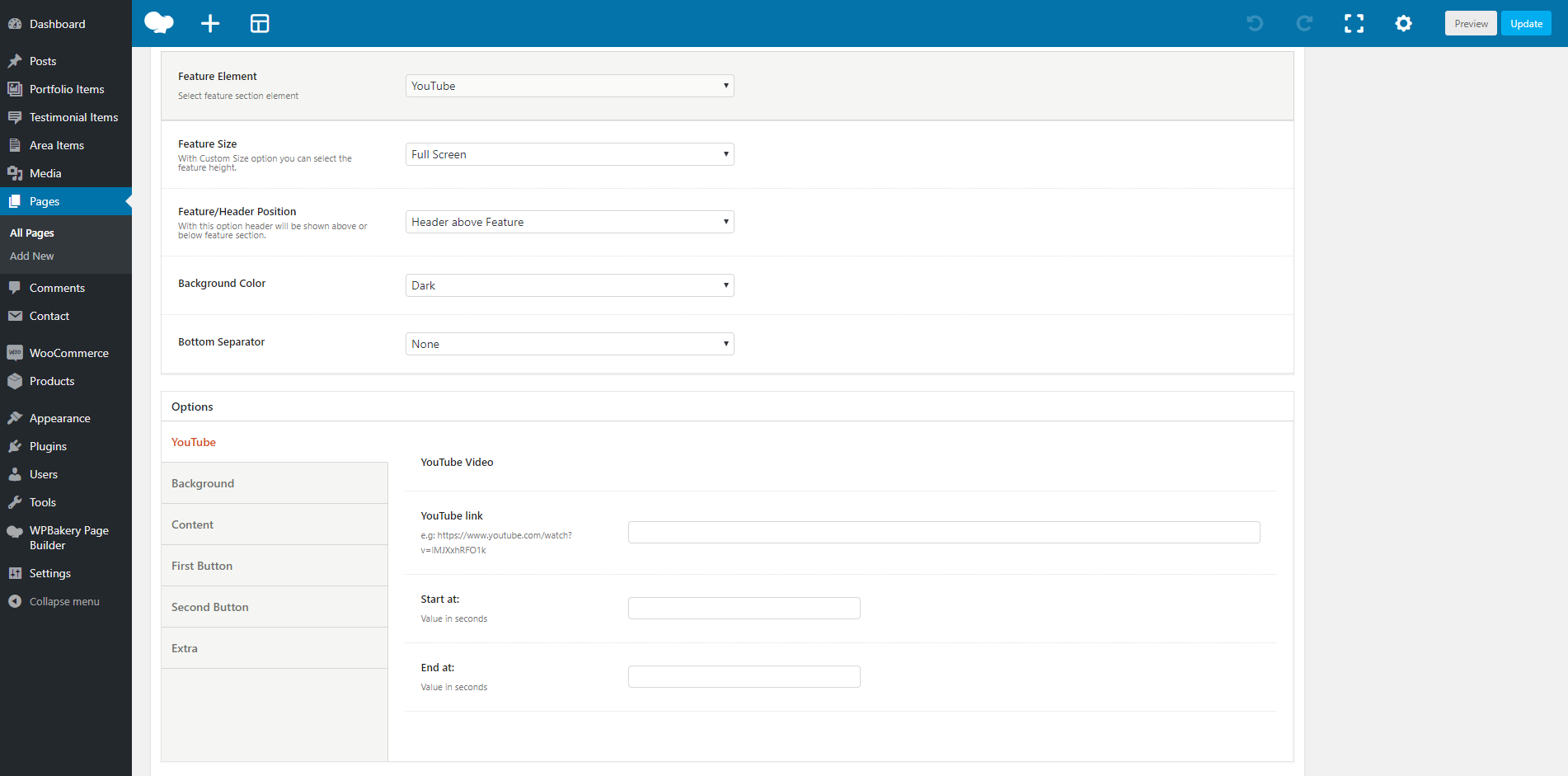
Task: Click the plus Add Element icon
Action: pyautogui.click(x=210, y=23)
